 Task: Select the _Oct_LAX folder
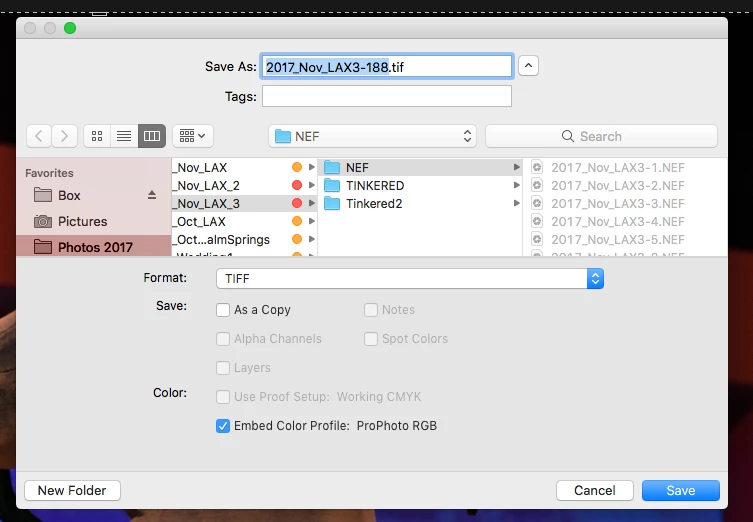click(x=244, y=221)
